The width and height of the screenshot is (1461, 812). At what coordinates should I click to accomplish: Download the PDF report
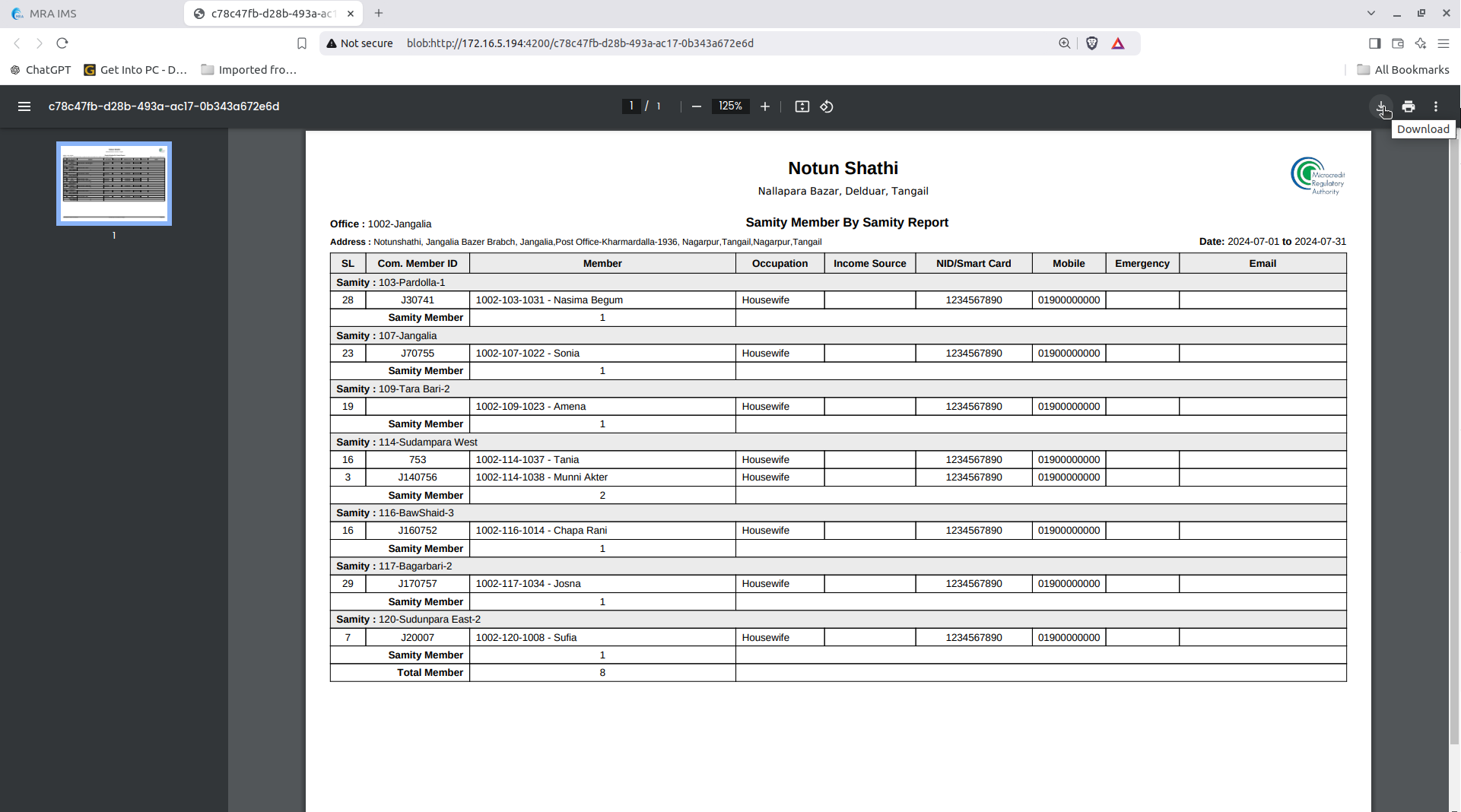tap(1381, 106)
